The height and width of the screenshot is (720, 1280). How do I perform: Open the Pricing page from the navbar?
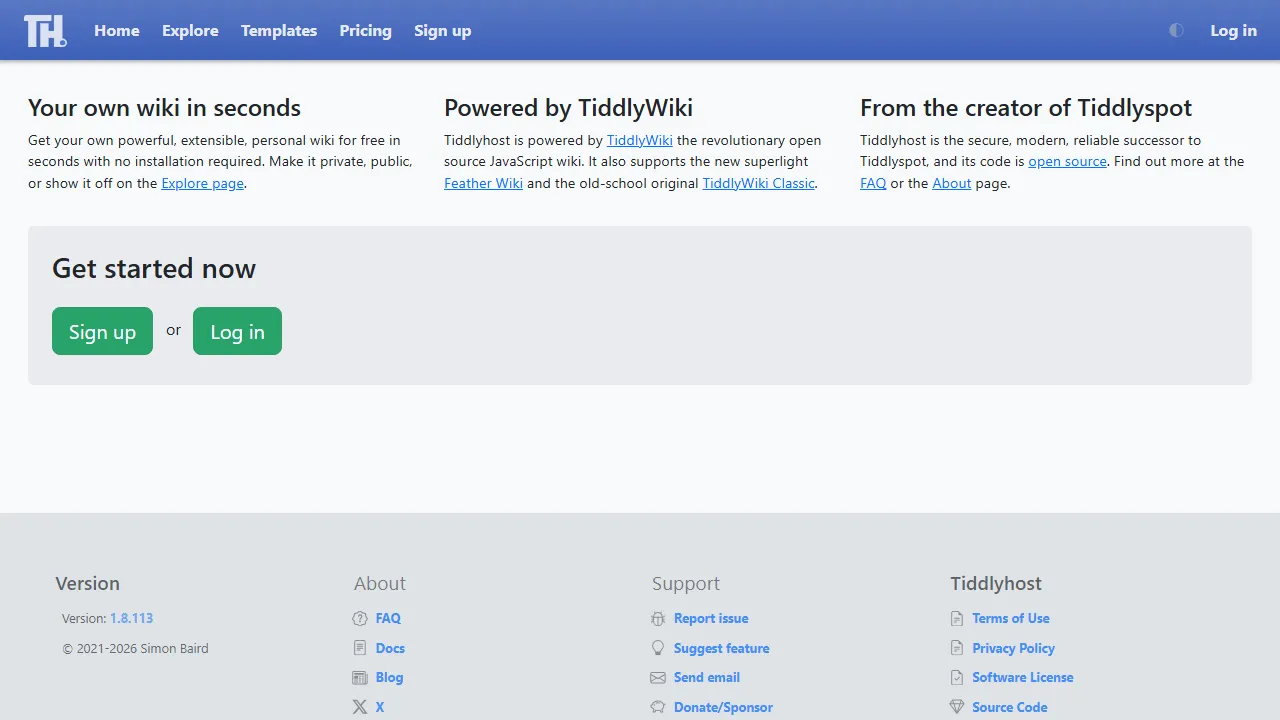point(365,31)
